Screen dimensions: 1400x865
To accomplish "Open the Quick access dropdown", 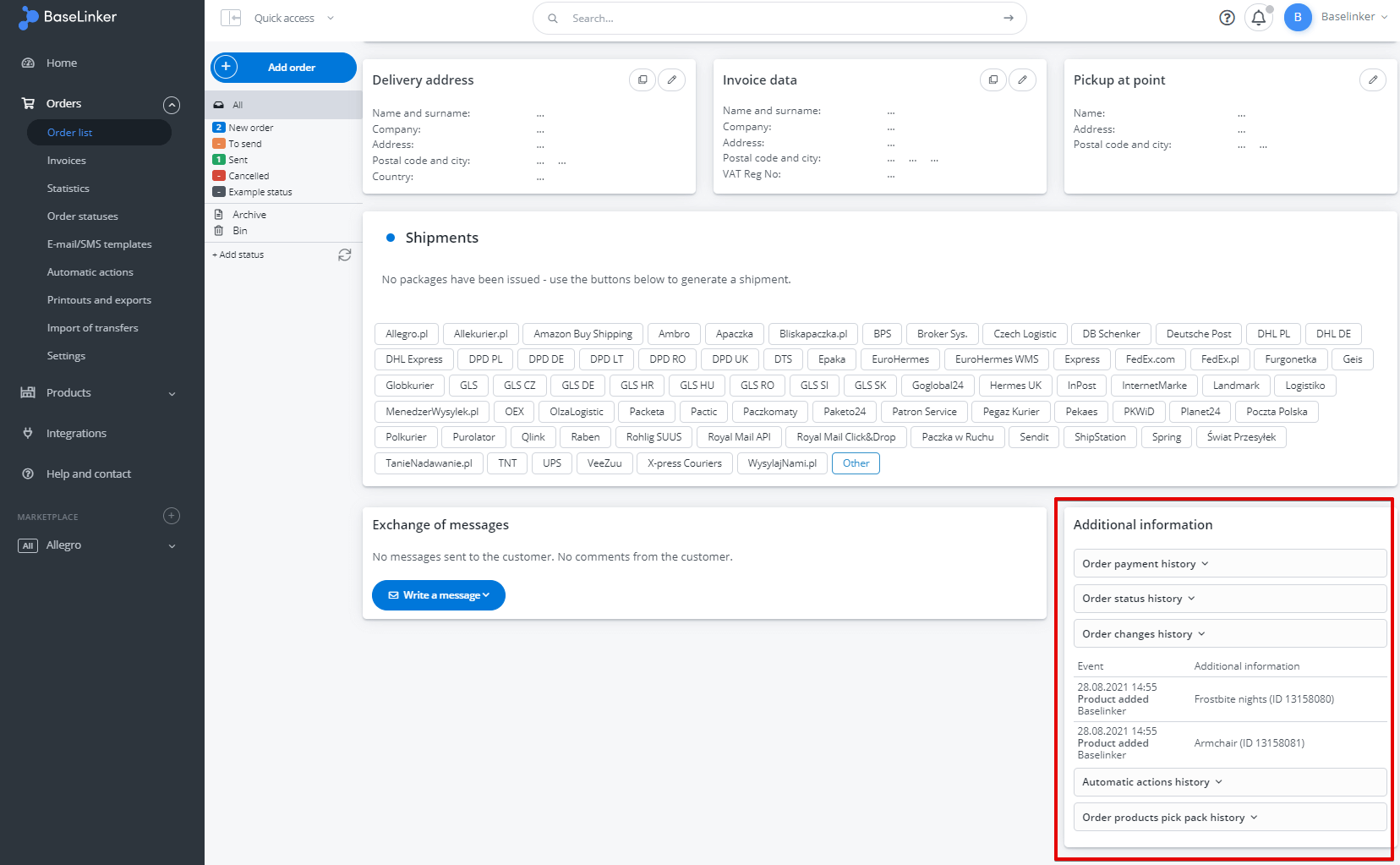I will pos(294,18).
